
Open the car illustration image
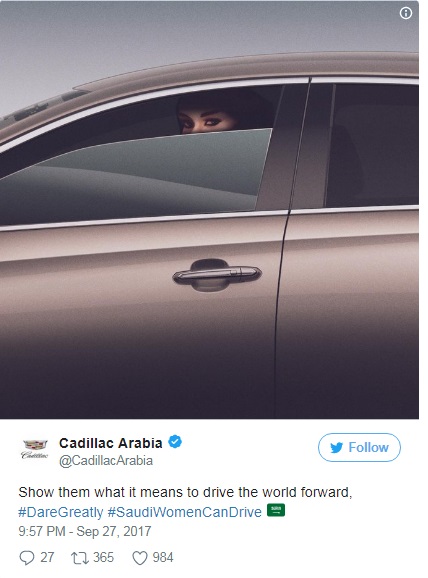pos(209,209)
